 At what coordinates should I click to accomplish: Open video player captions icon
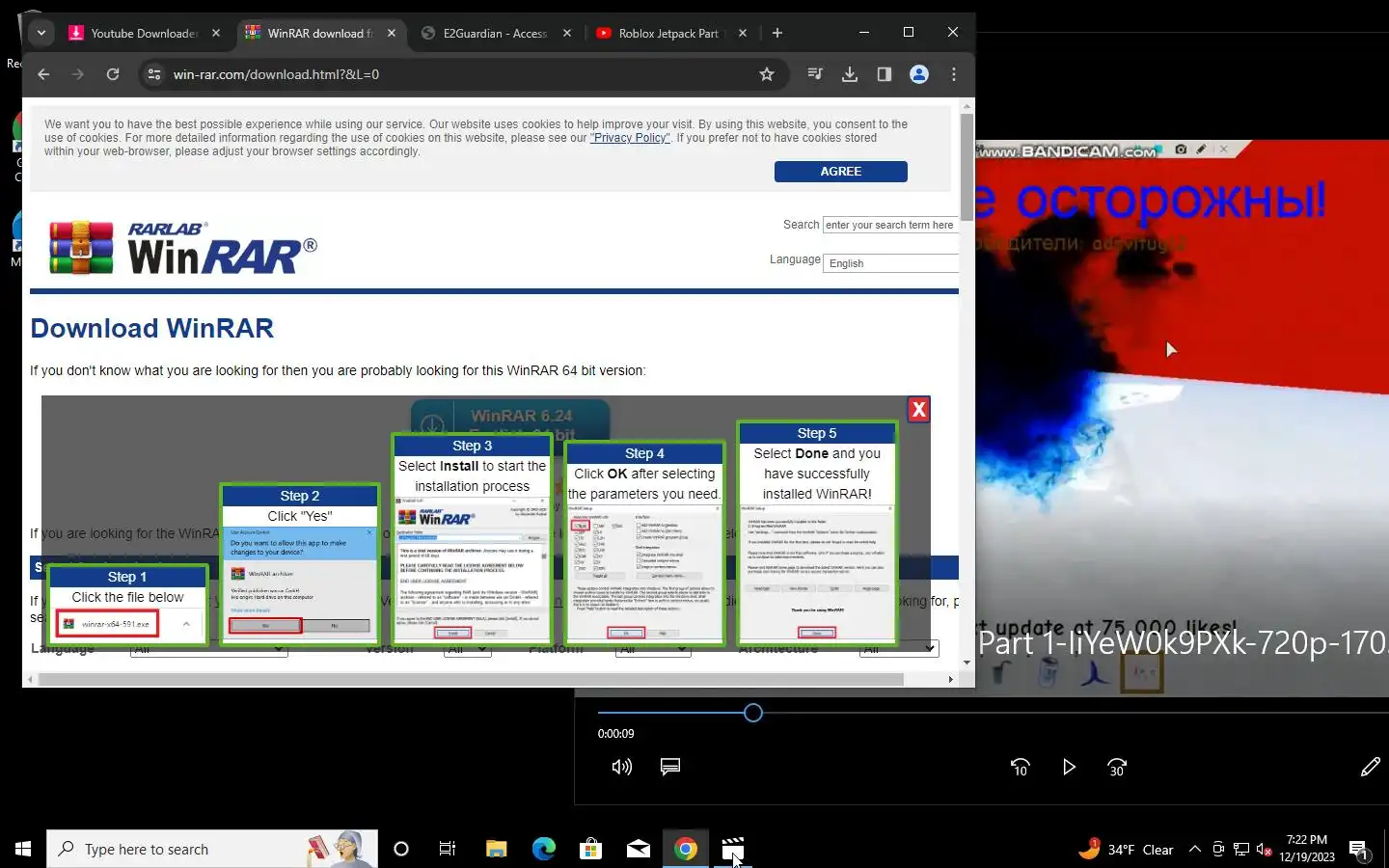[x=670, y=767]
